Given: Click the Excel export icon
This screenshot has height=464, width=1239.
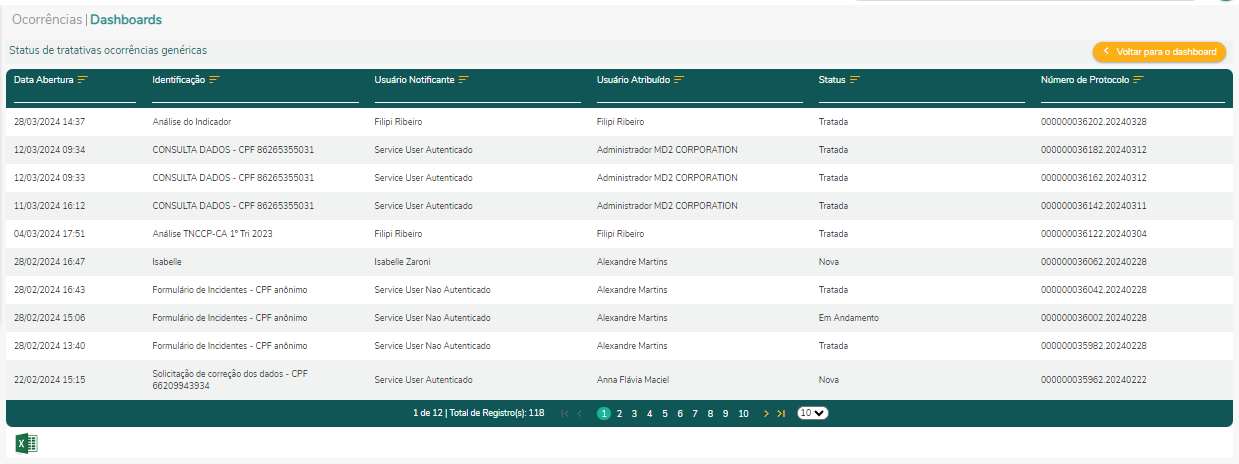Looking at the screenshot, I should pyautogui.click(x=26, y=444).
